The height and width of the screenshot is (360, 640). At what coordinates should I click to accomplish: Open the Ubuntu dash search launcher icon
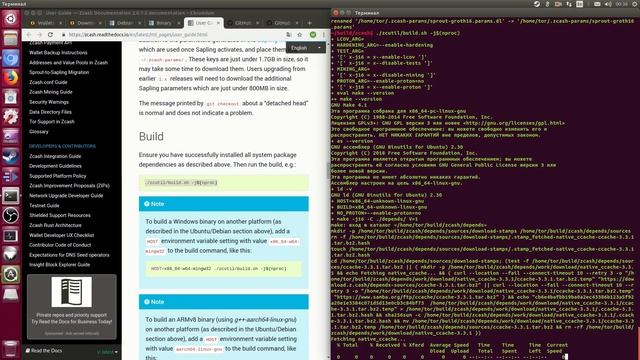11,18
